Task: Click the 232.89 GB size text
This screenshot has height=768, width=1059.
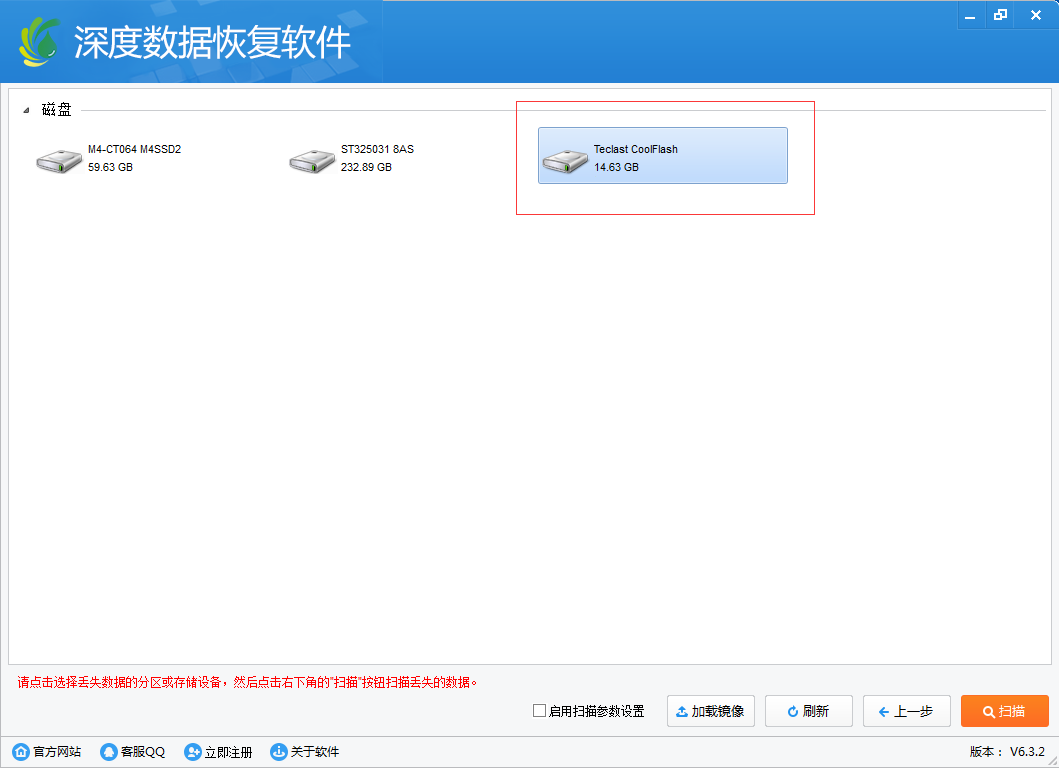Action: (x=366, y=167)
